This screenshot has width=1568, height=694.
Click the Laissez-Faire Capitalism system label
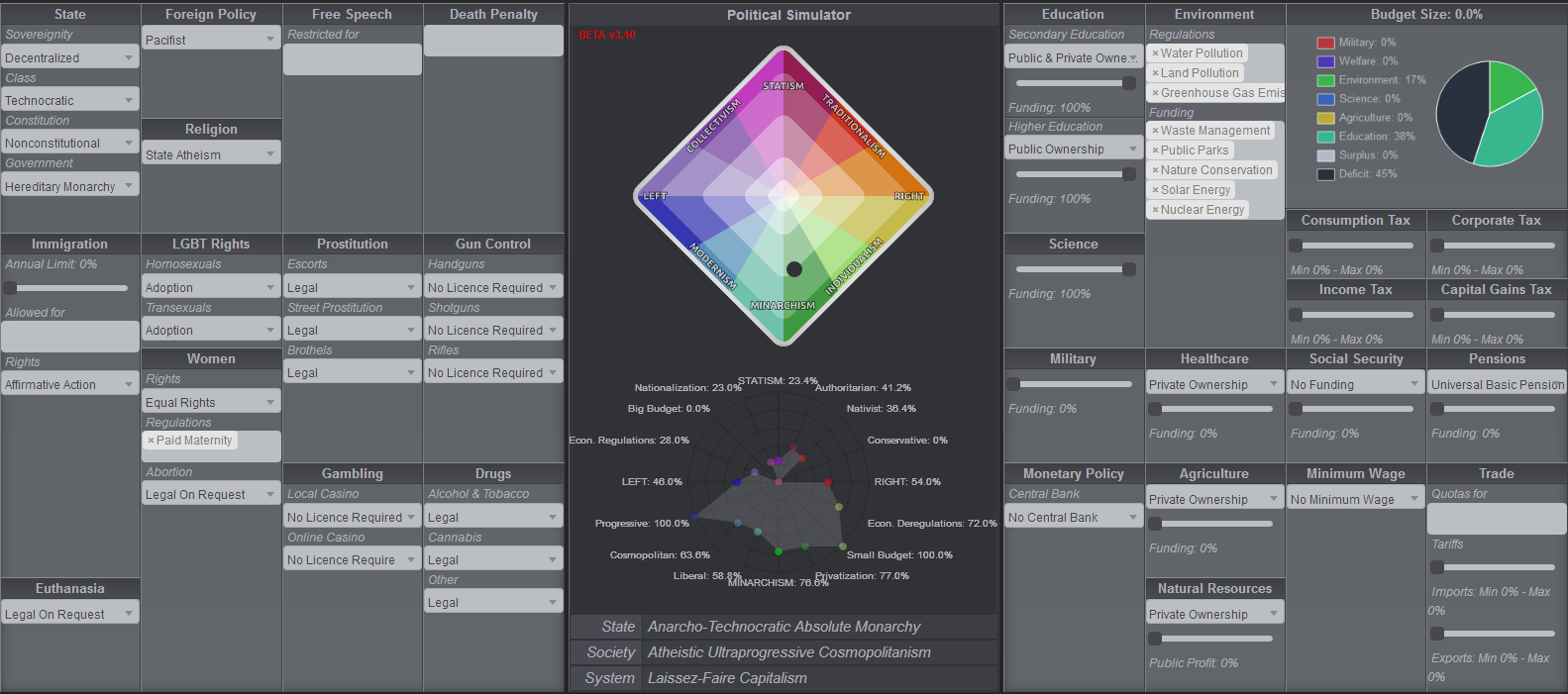point(727,678)
